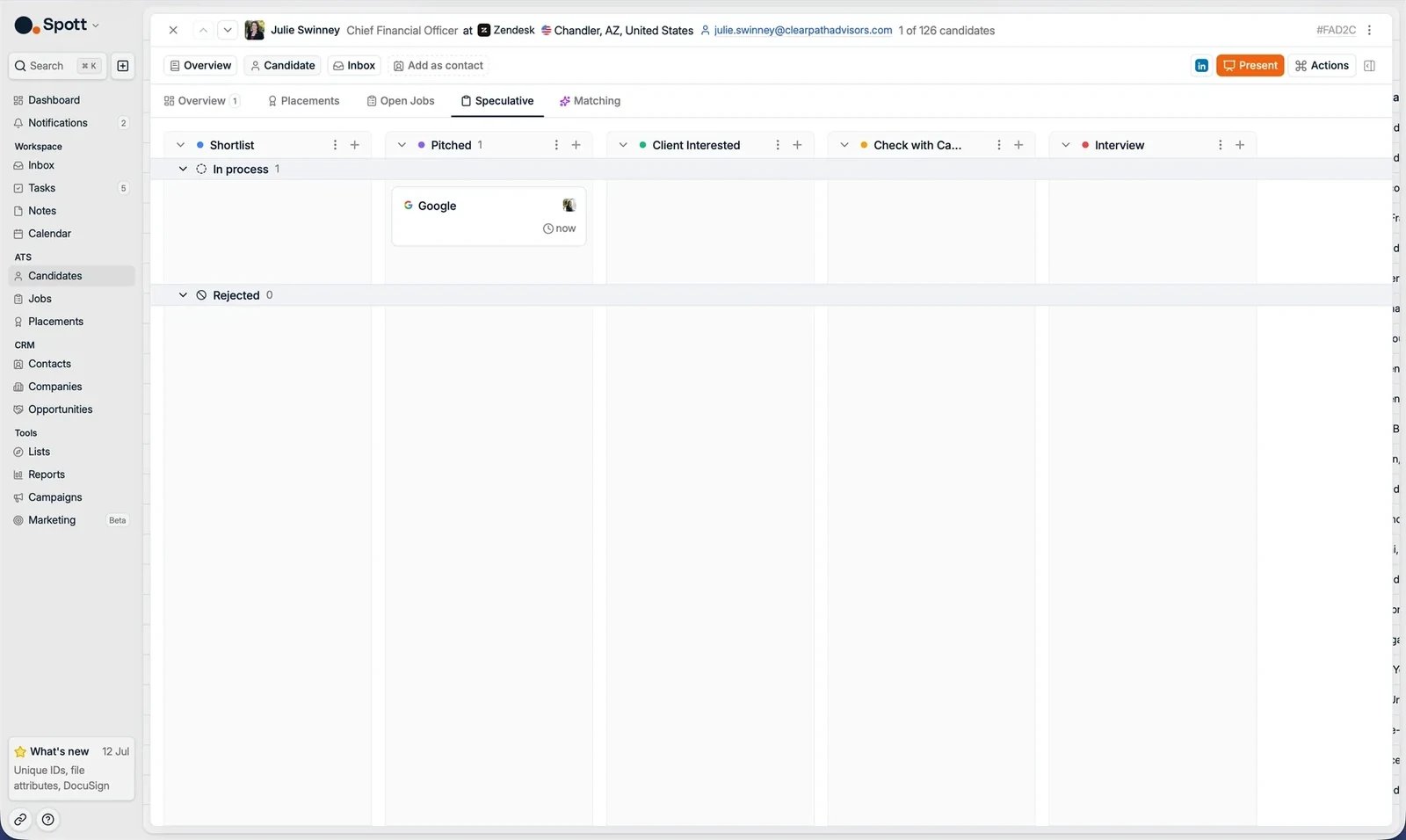Image resolution: width=1406 pixels, height=840 pixels.
Task: Open the help question mark icon
Action: pos(48,820)
